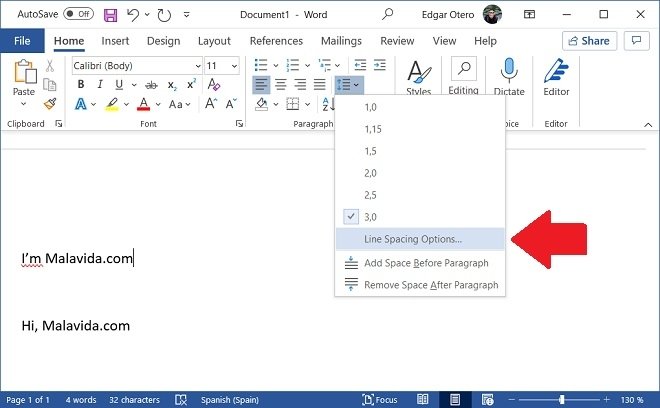Switch to the Insert tab
660x408 pixels.
point(115,41)
